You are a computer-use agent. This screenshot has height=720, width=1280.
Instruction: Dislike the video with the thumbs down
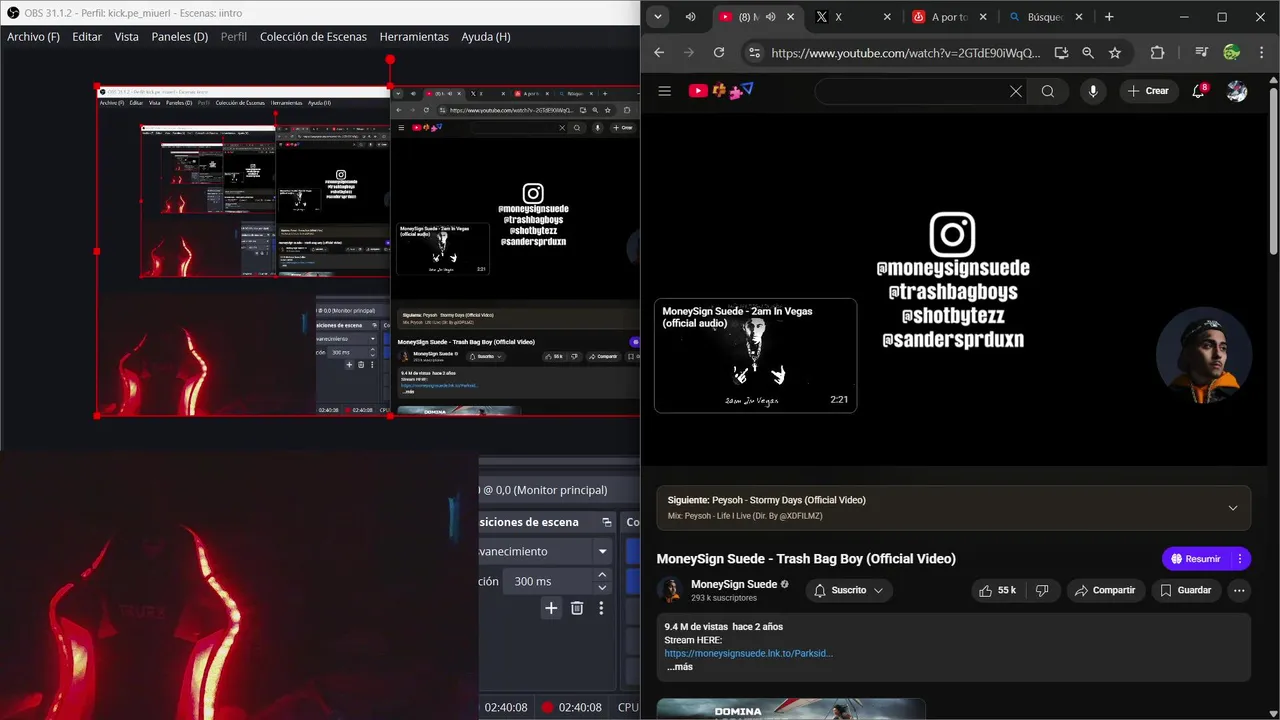tap(1042, 590)
